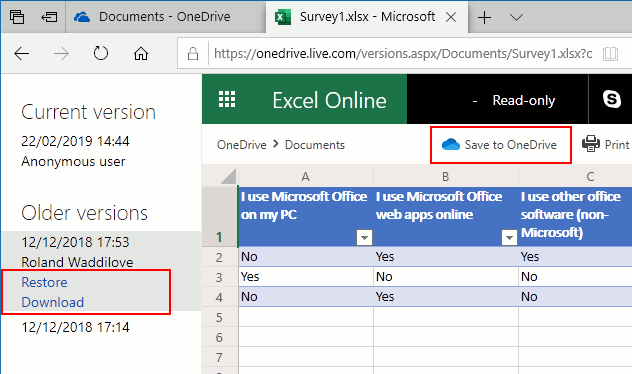Click cell B4 containing 'Yes'
632x374 pixels.
tap(446, 297)
